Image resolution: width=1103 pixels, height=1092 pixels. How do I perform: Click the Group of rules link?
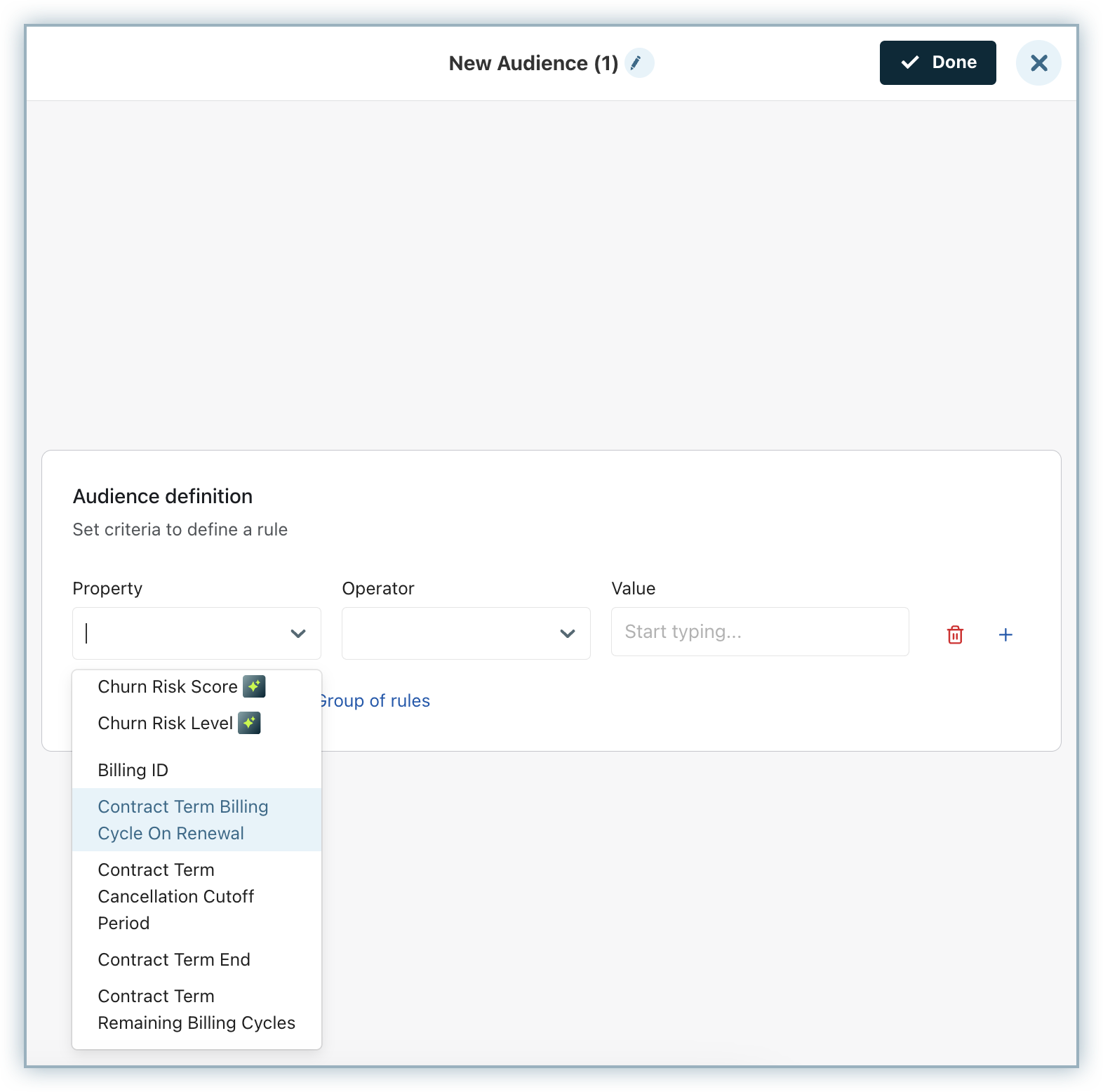coord(375,700)
